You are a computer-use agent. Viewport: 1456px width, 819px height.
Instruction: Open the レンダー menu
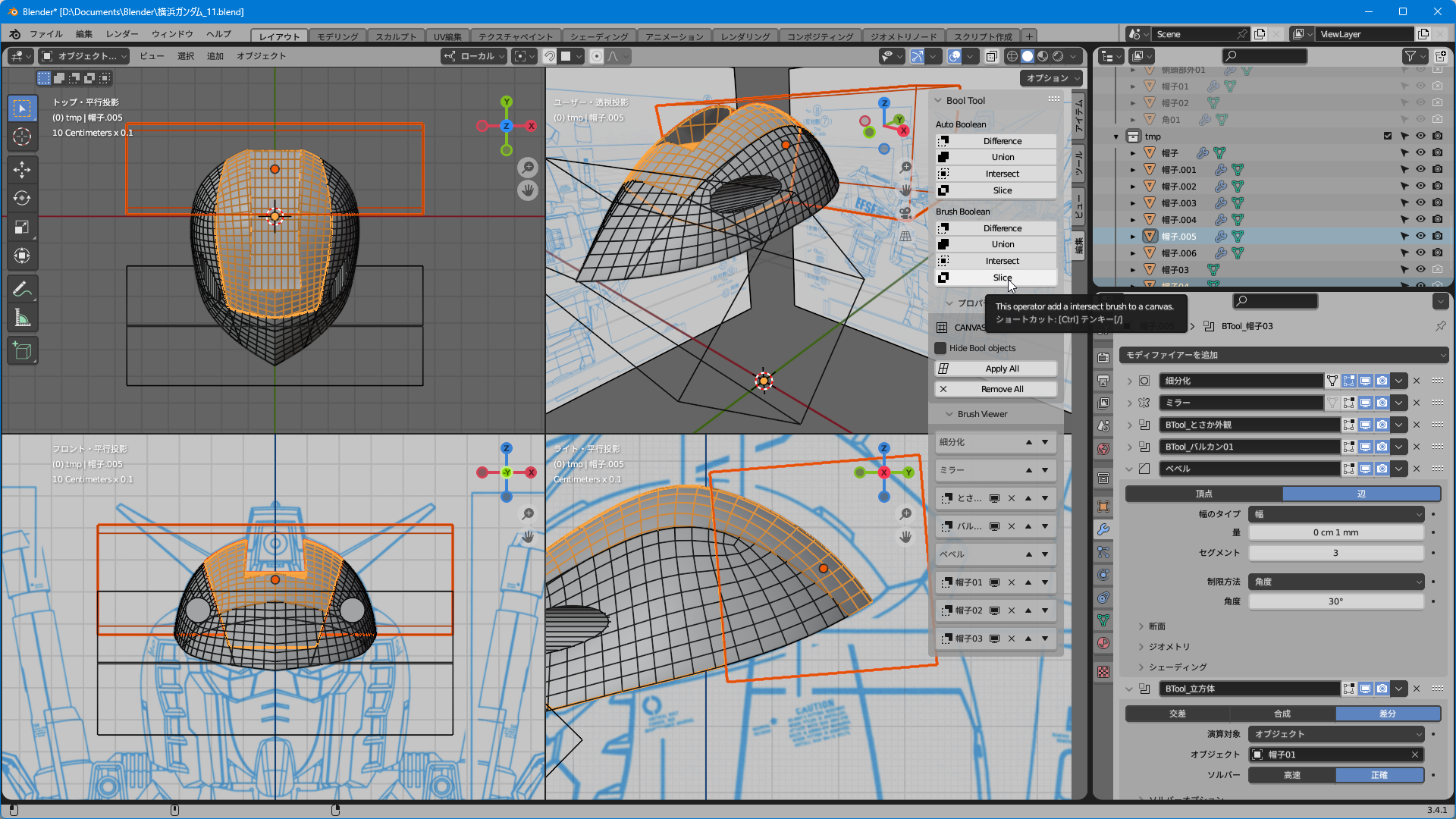(x=122, y=34)
